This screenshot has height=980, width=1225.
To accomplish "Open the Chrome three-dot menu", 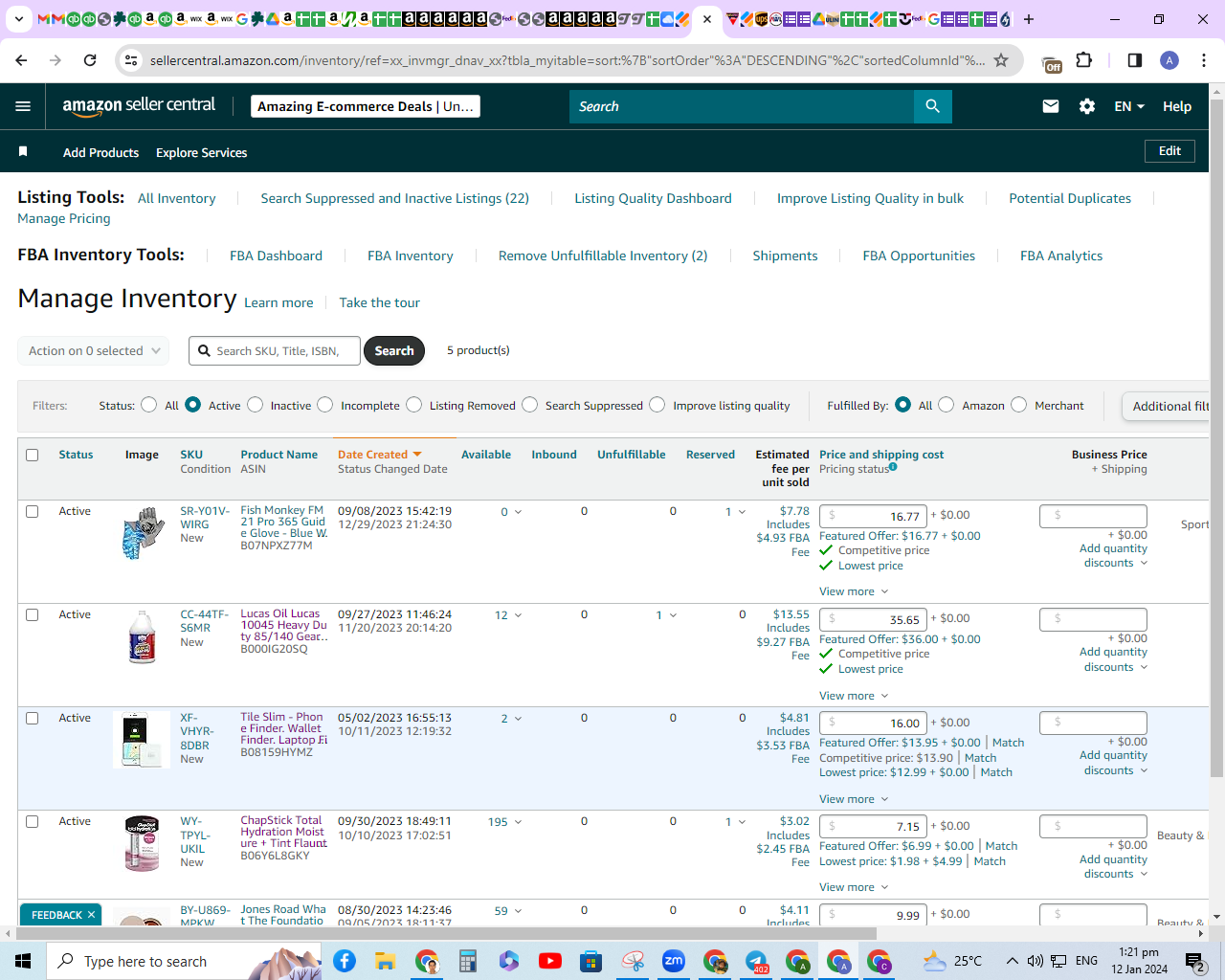I will click(x=1204, y=60).
